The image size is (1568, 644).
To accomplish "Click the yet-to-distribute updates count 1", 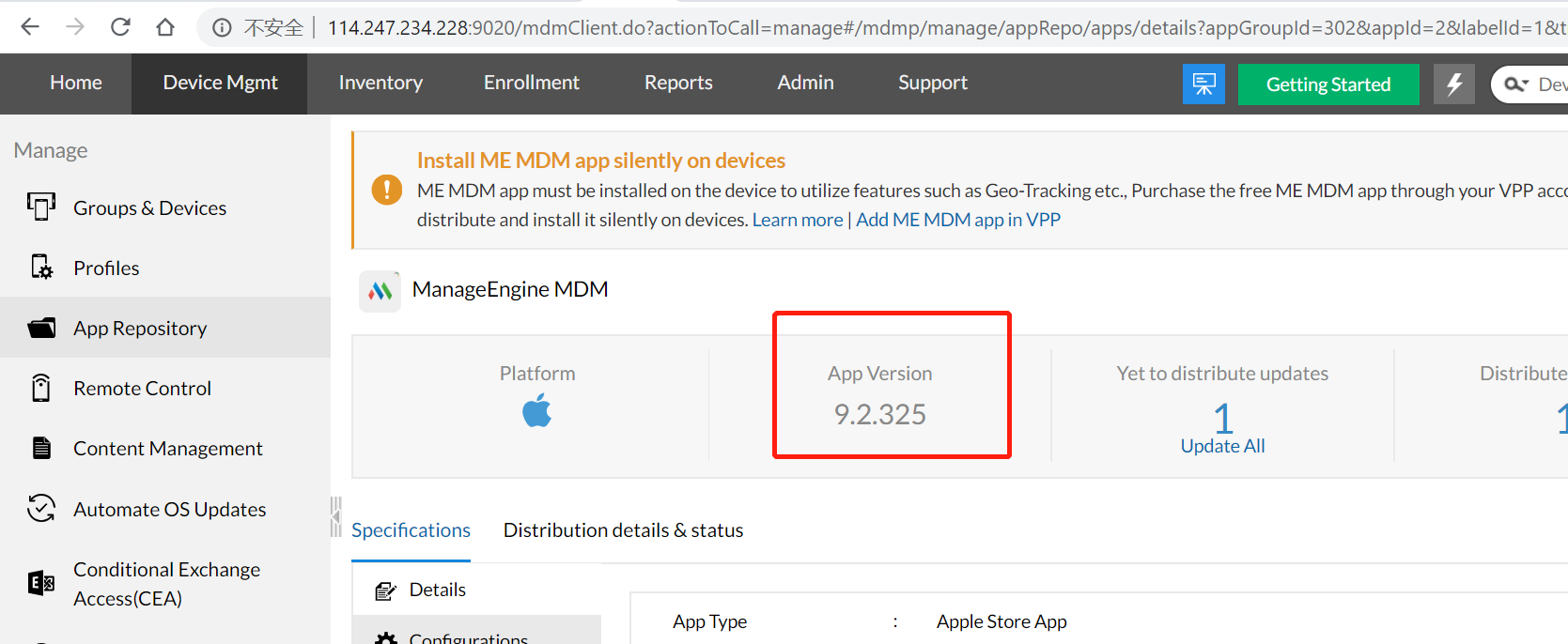I will pos(1222,418).
